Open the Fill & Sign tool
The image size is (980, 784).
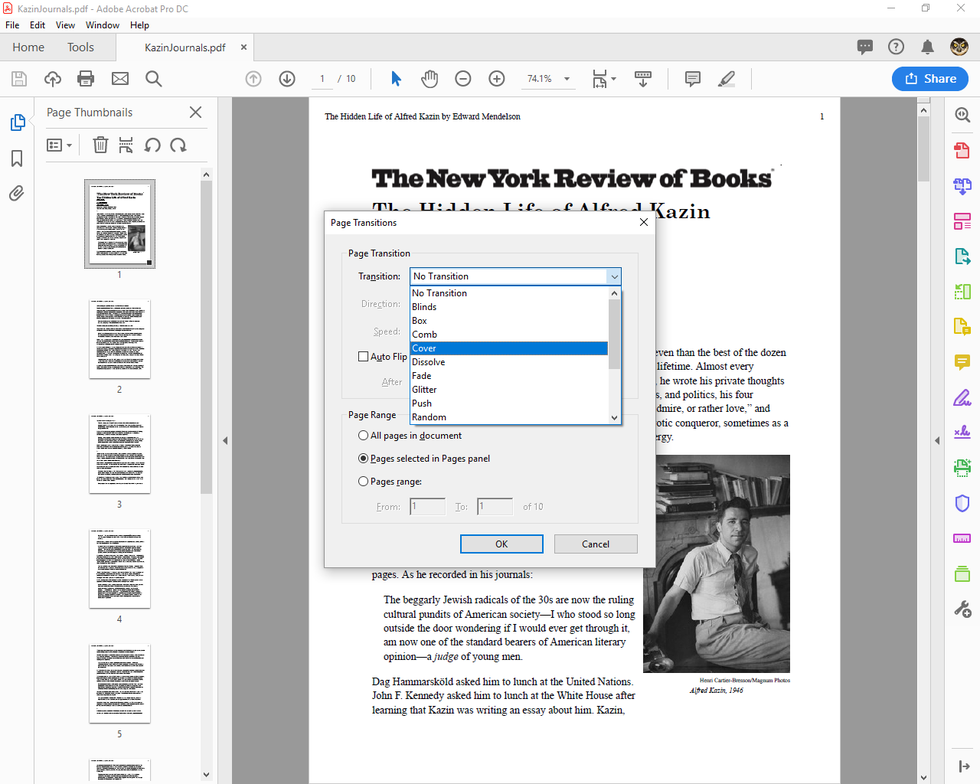[961, 396]
